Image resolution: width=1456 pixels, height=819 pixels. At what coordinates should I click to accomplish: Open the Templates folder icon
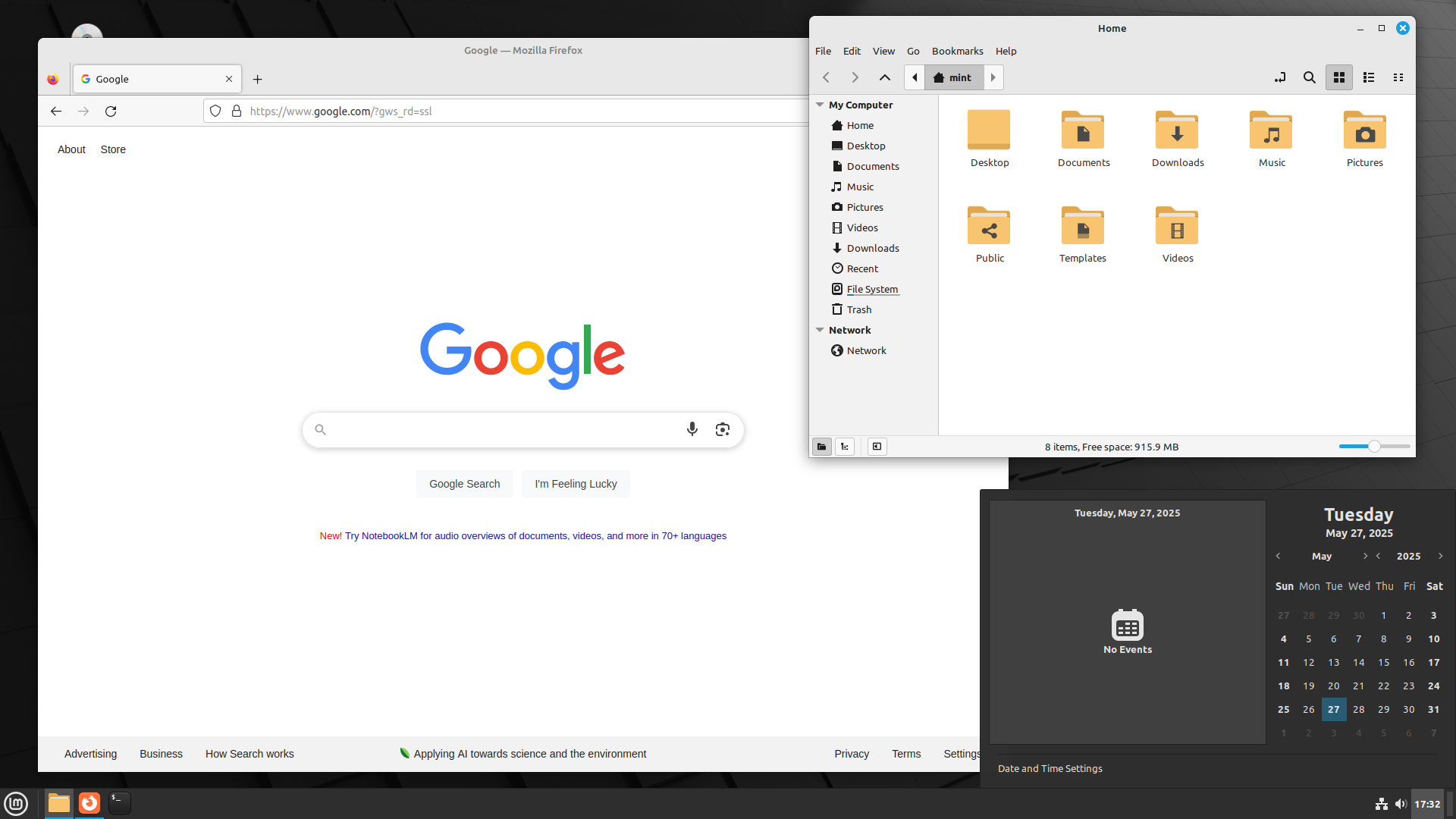[x=1083, y=226]
